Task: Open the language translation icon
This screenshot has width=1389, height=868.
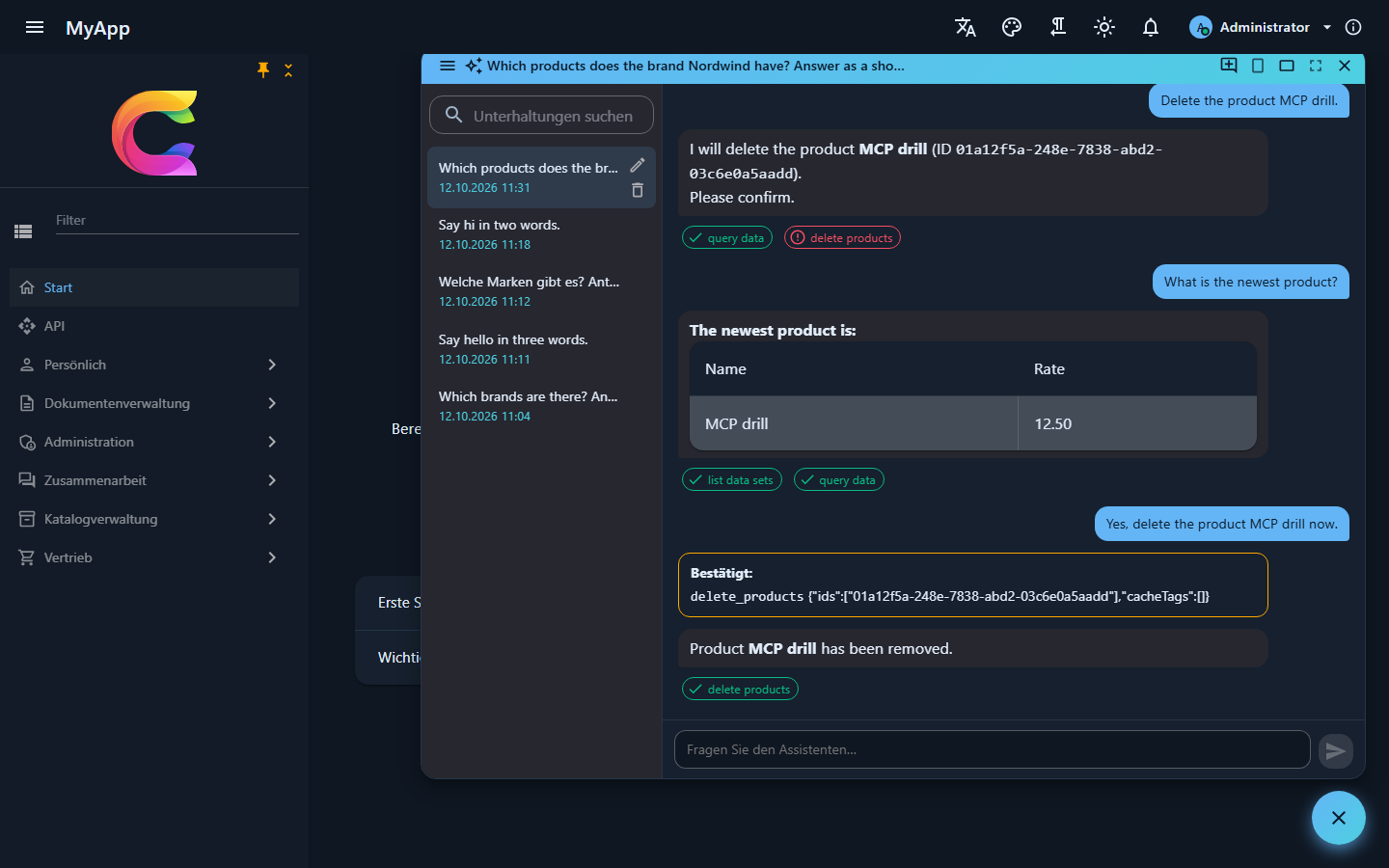Action: (x=966, y=27)
